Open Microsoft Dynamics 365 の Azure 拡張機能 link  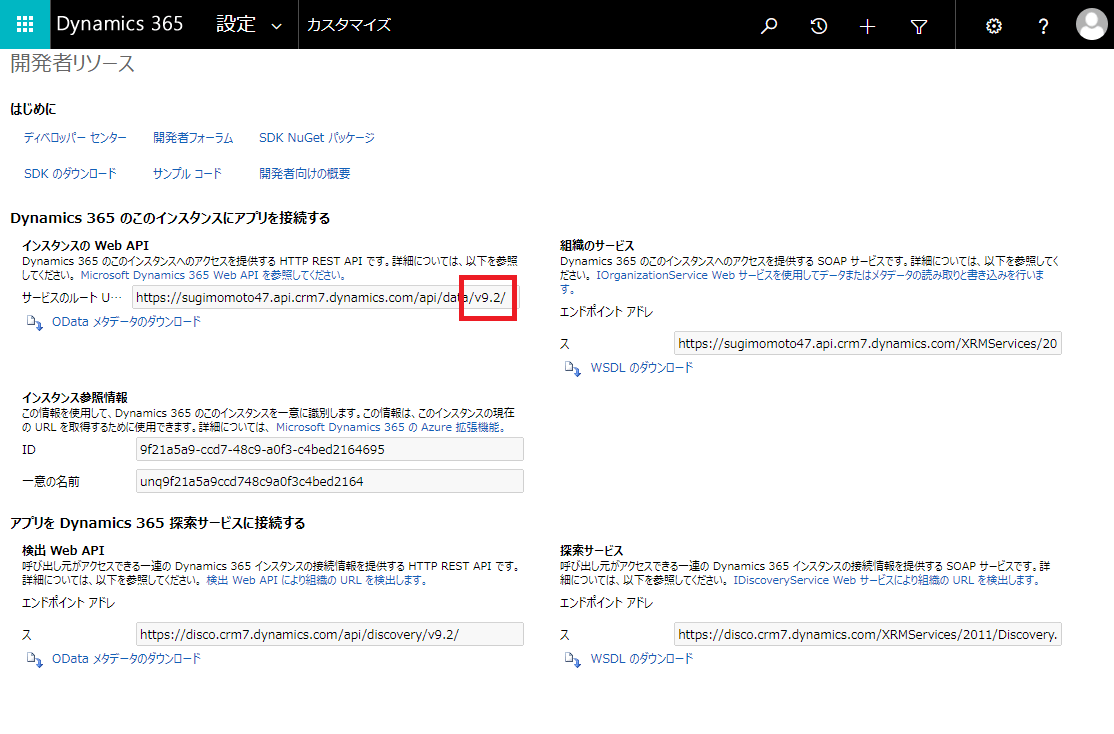click(391, 427)
